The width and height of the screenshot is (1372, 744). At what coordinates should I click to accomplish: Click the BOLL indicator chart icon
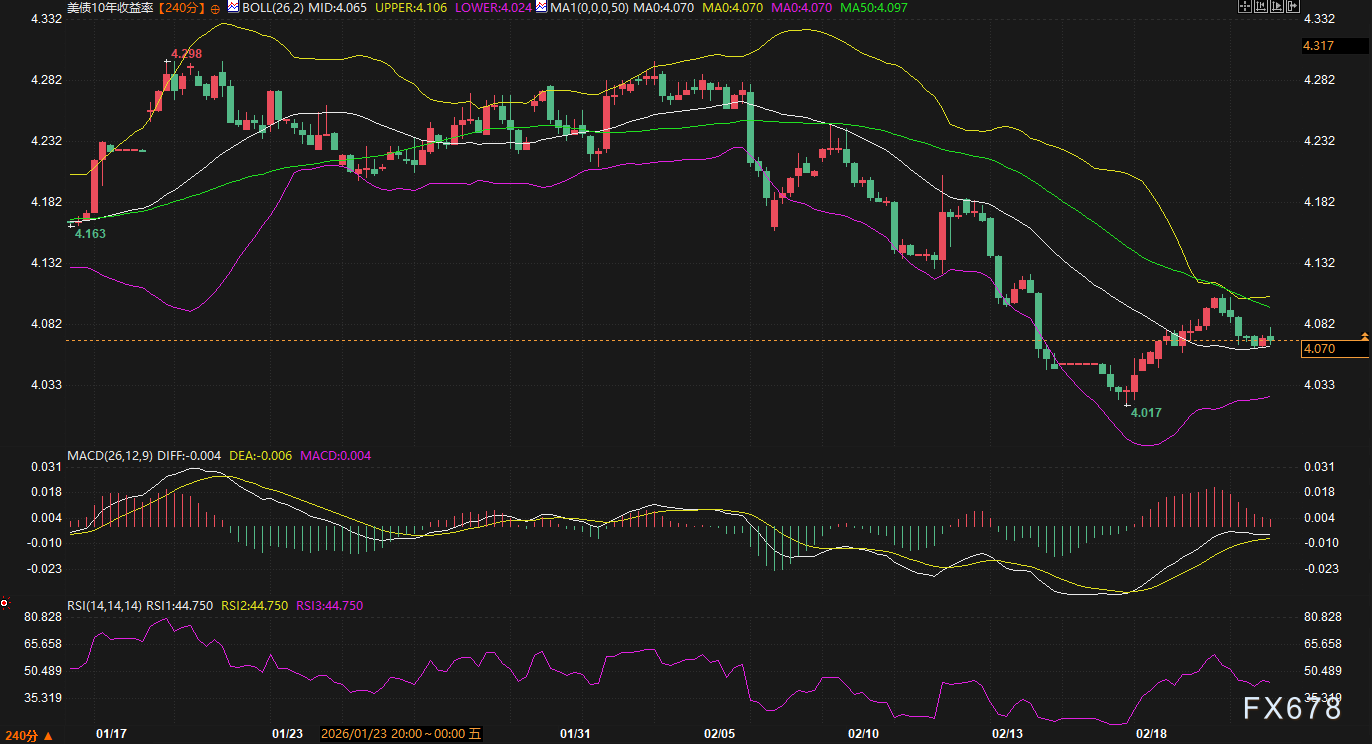232,7
